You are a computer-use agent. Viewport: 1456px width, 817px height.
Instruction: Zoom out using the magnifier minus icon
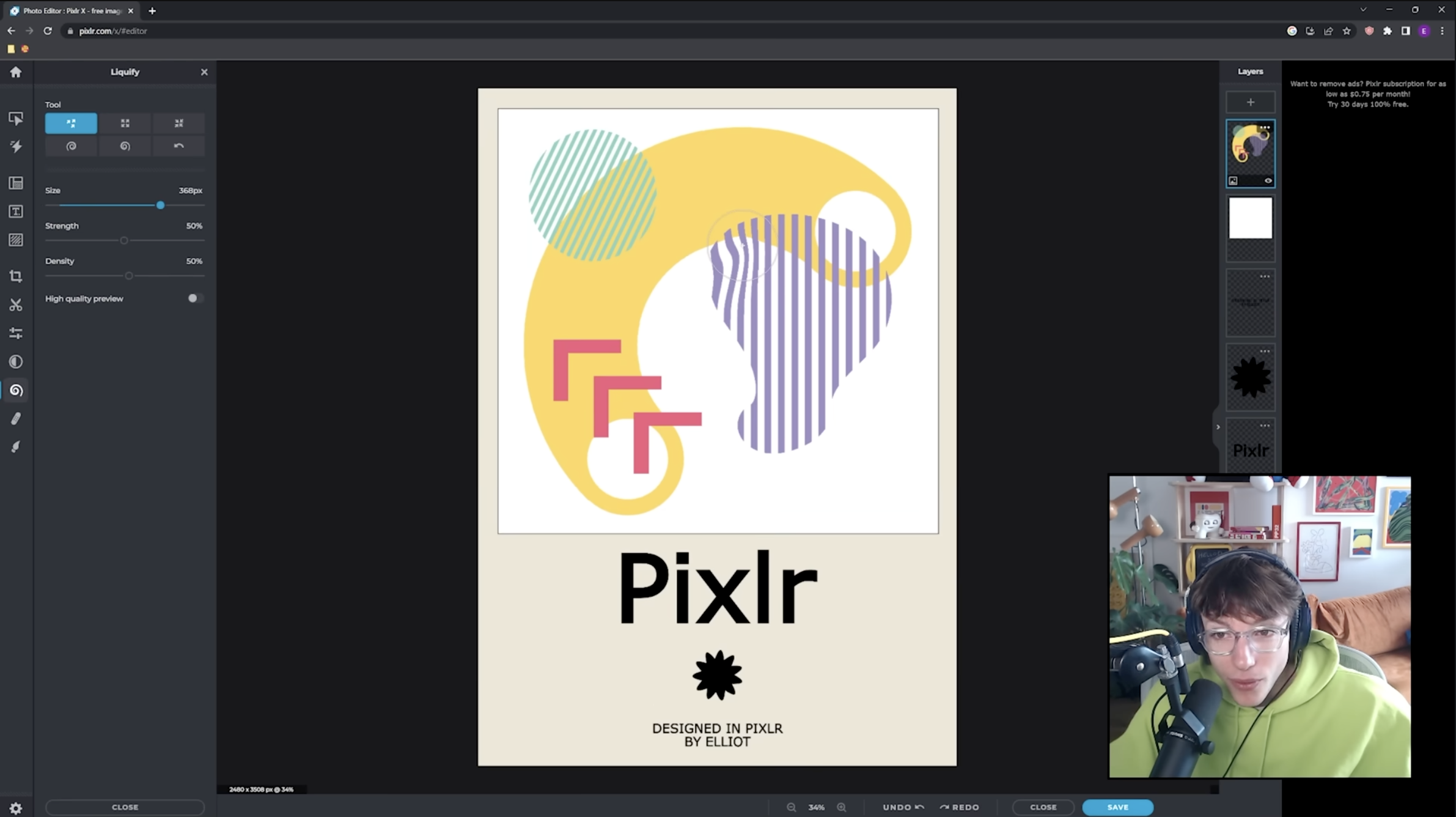pyautogui.click(x=791, y=807)
